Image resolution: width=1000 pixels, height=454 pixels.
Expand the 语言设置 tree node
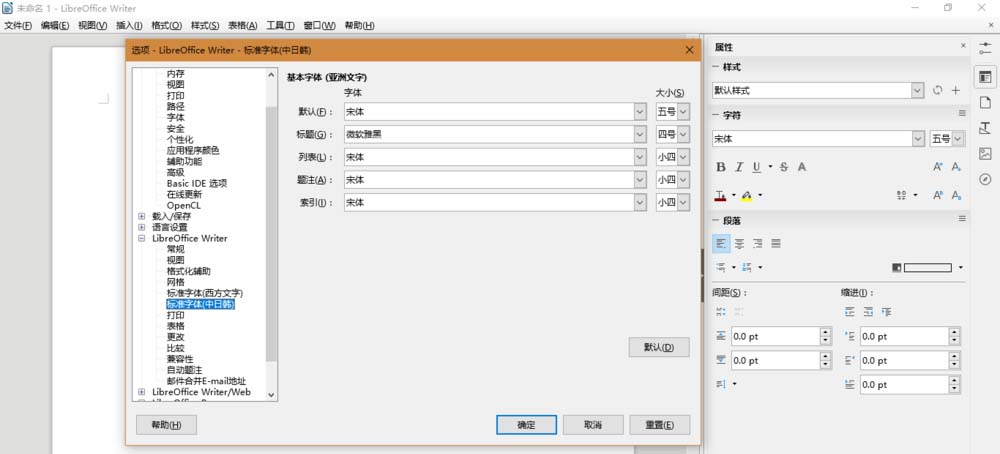(142, 227)
